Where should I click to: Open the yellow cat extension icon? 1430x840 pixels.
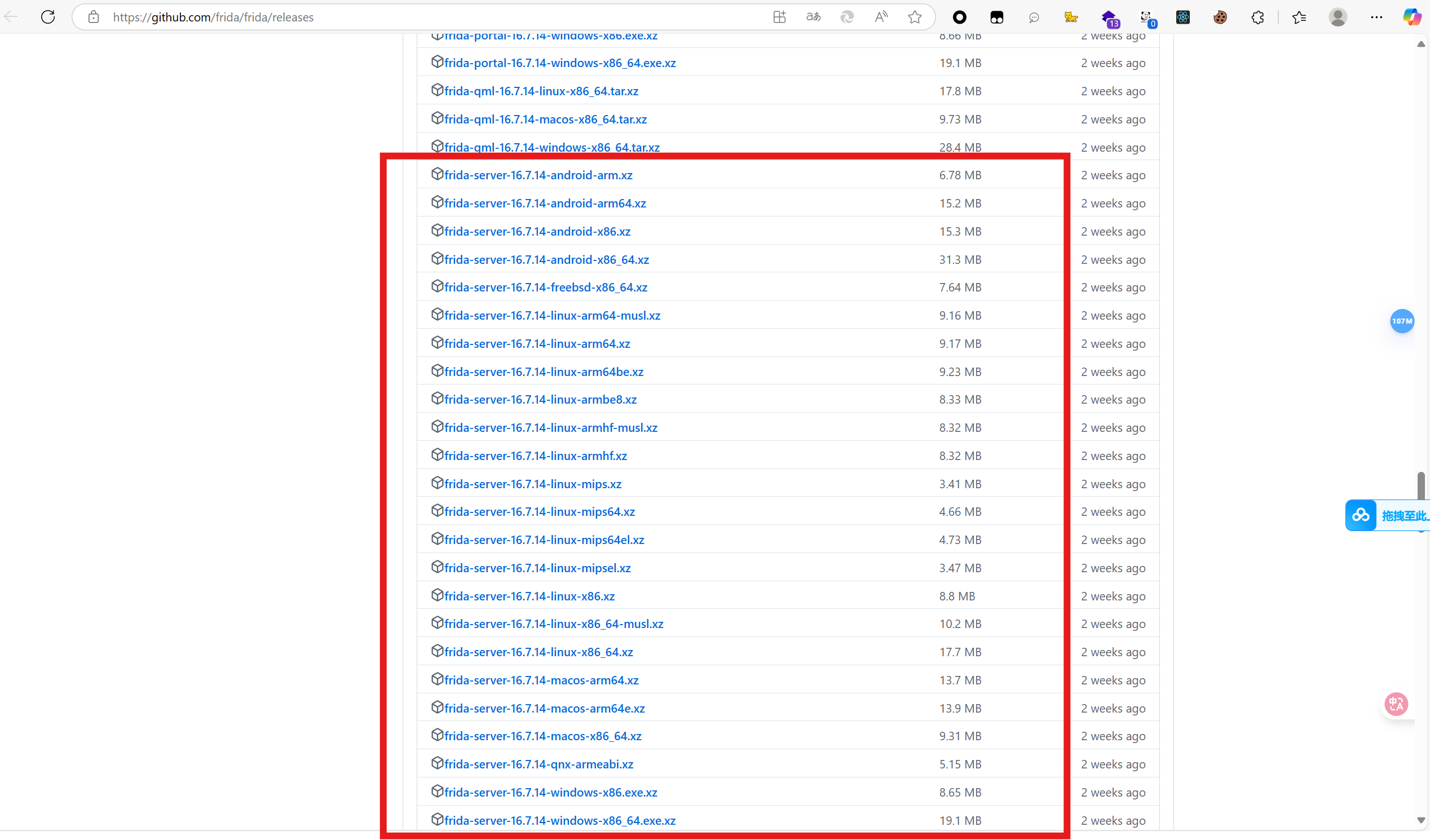1071,17
